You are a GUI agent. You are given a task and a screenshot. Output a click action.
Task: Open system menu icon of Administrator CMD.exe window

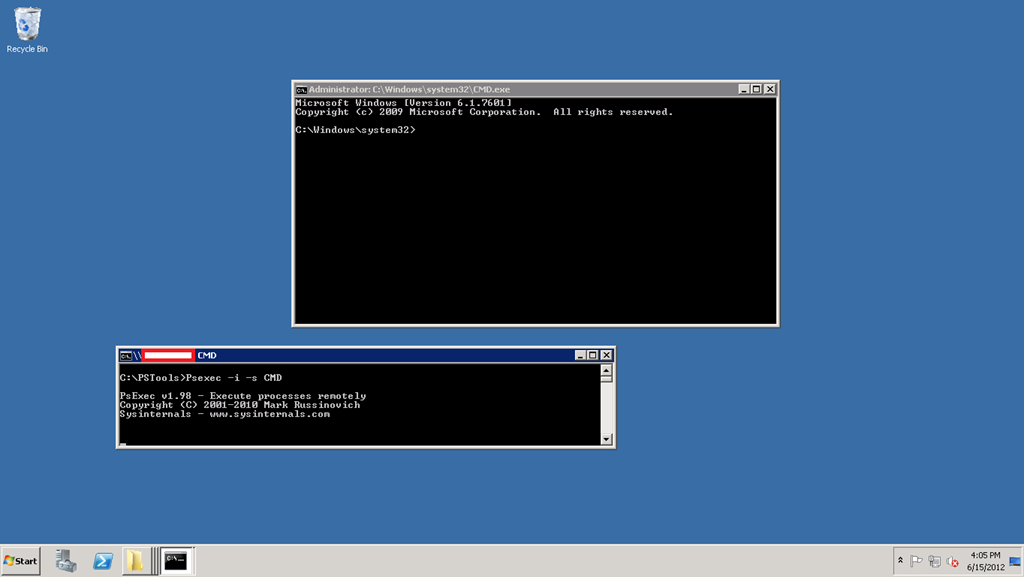coord(301,89)
